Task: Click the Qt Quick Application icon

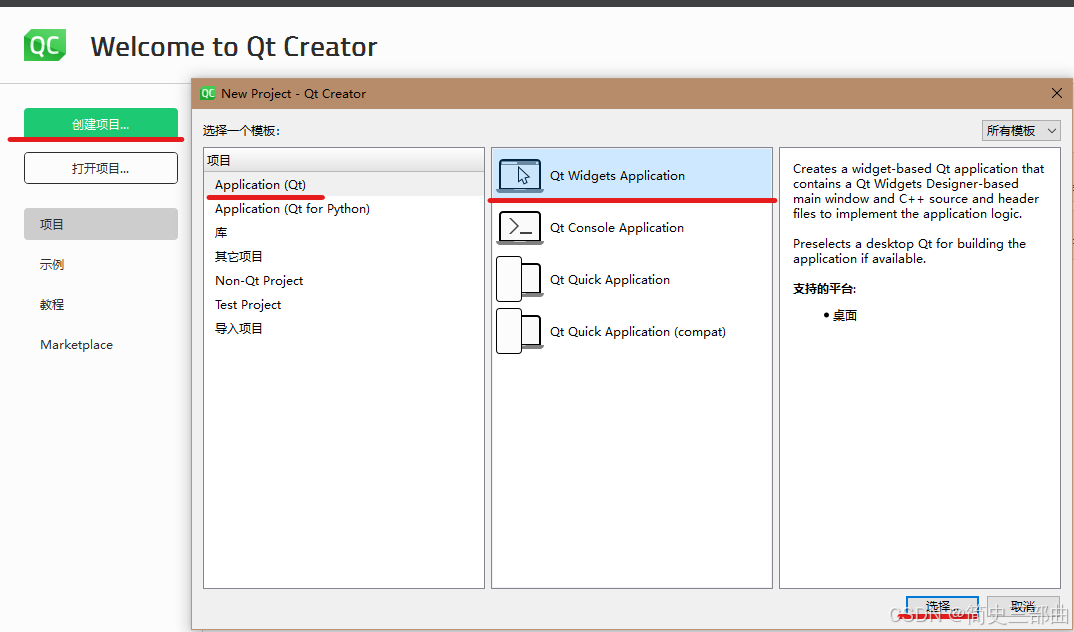Action: coord(520,279)
